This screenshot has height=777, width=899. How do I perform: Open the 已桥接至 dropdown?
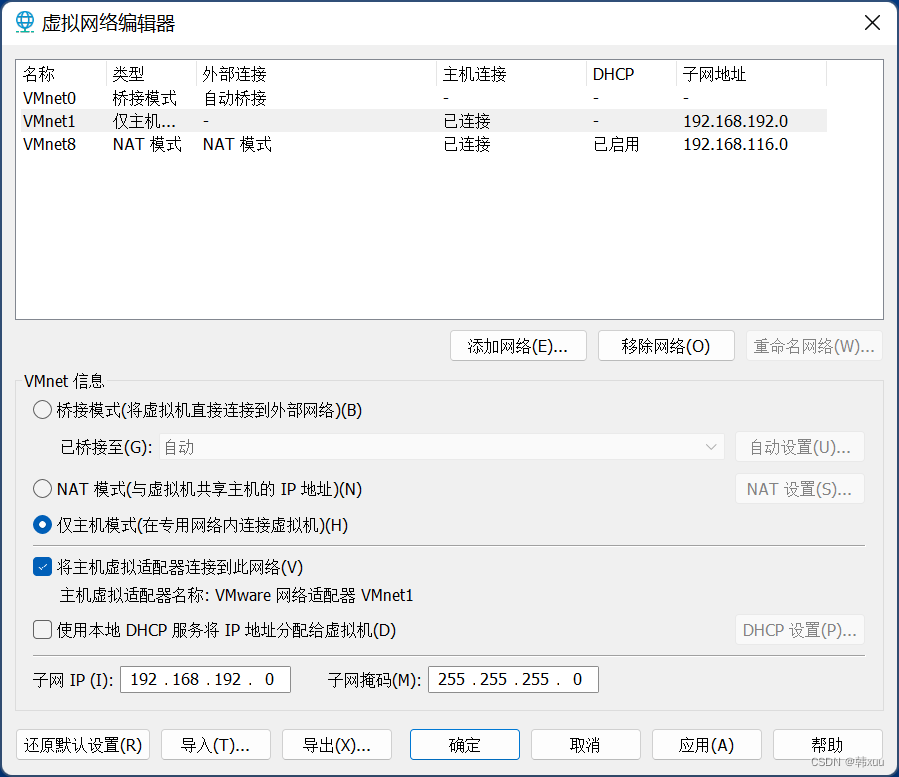[x=441, y=447]
